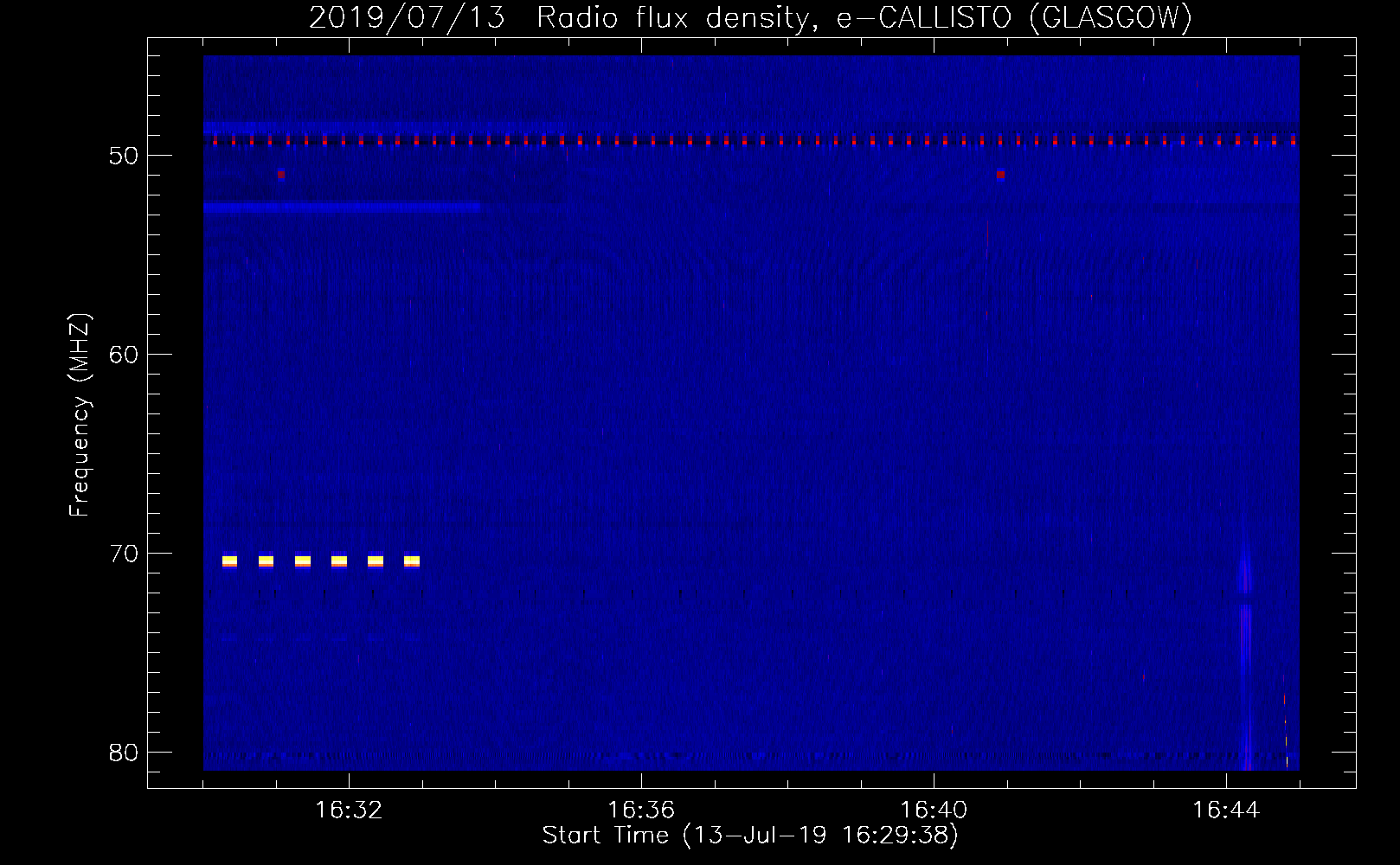
Task: Click the last yellow burst marker near 70 MHz
Action: 412,561
